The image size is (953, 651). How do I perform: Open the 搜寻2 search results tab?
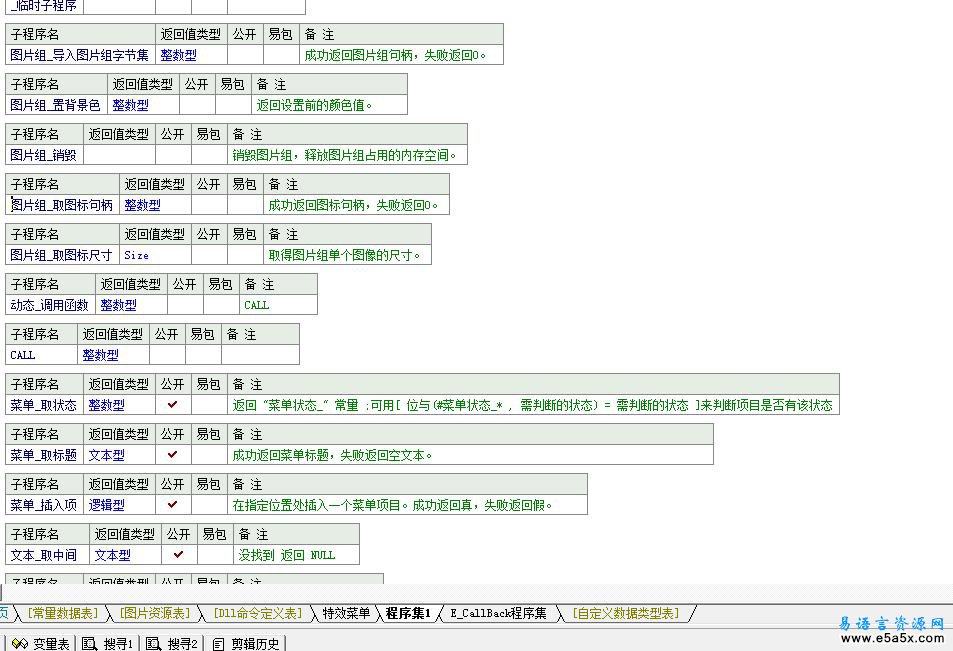click(x=171, y=643)
